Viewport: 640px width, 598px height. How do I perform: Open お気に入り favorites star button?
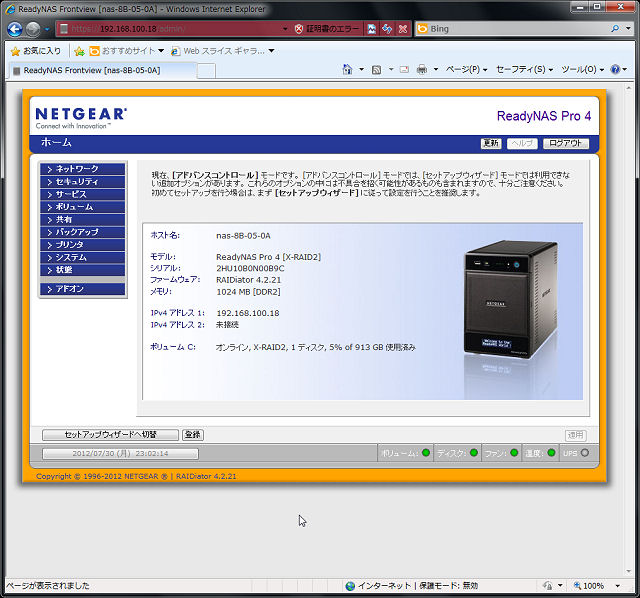coord(36,51)
